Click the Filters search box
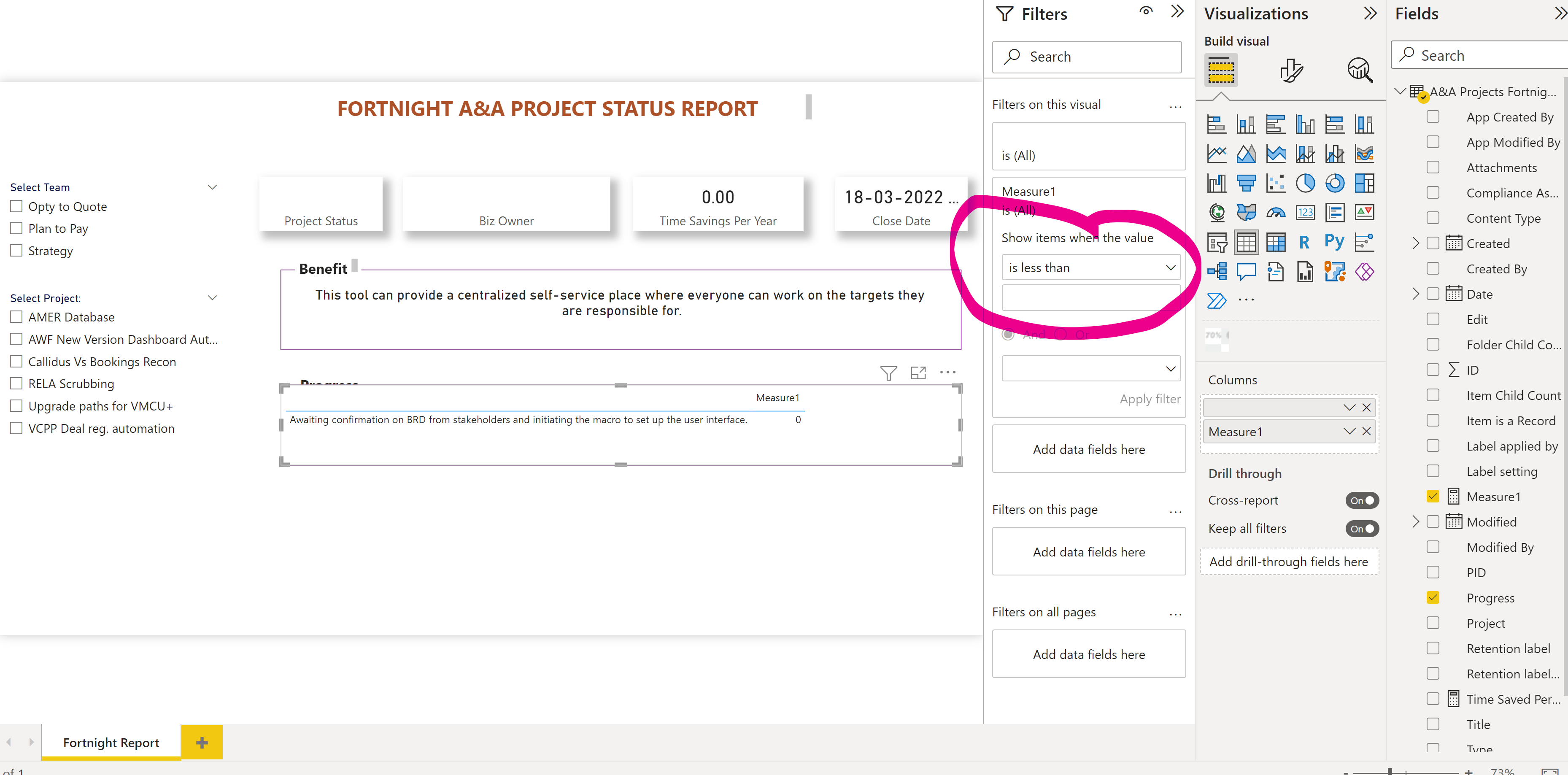This screenshot has width=1568, height=775. (x=1087, y=57)
